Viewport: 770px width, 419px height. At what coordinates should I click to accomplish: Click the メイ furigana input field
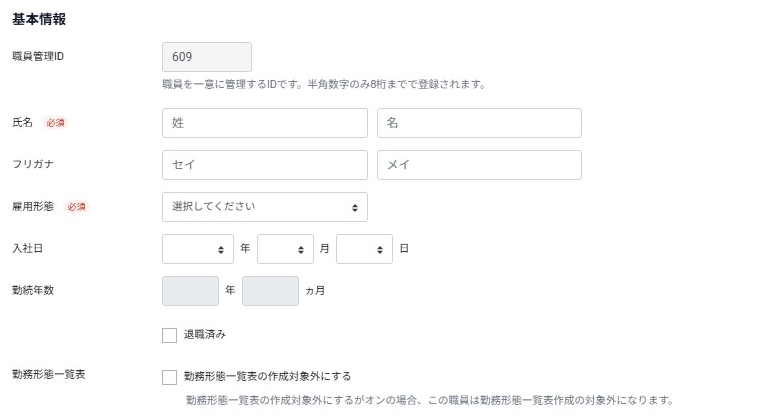(479, 165)
